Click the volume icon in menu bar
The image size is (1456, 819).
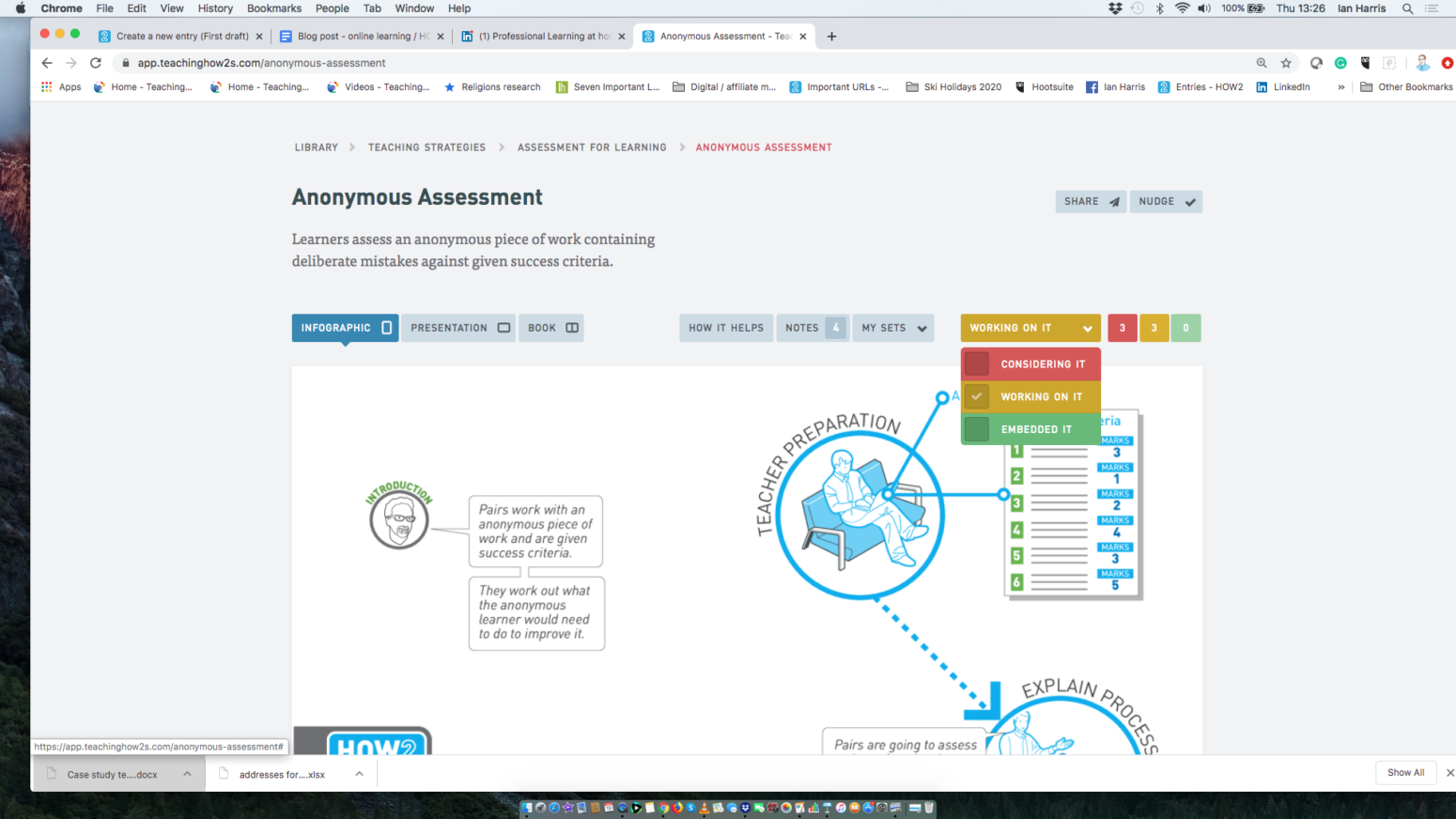coord(1204,8)
